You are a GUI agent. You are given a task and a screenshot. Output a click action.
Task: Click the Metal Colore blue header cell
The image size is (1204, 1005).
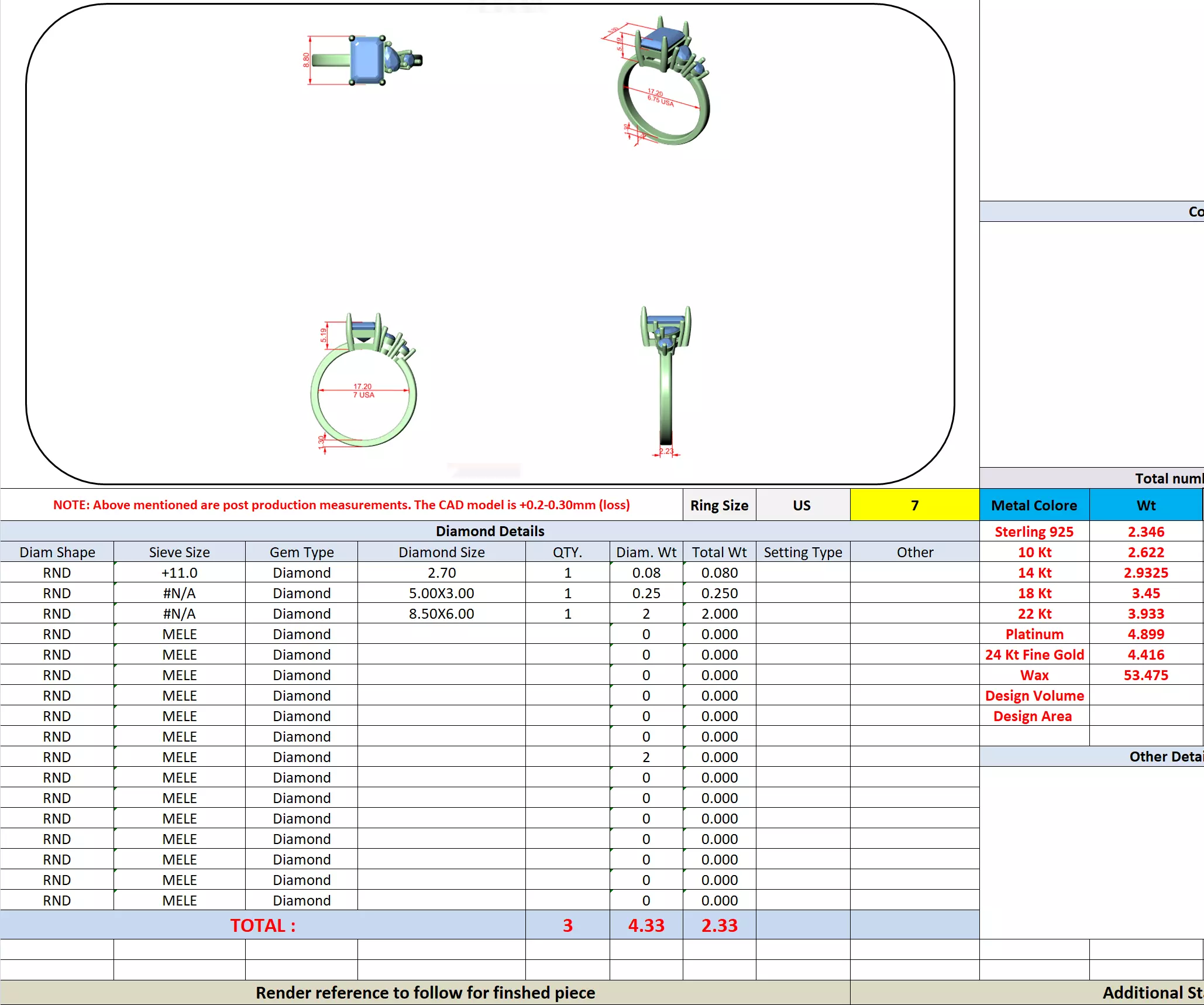tap(1034, 505)
